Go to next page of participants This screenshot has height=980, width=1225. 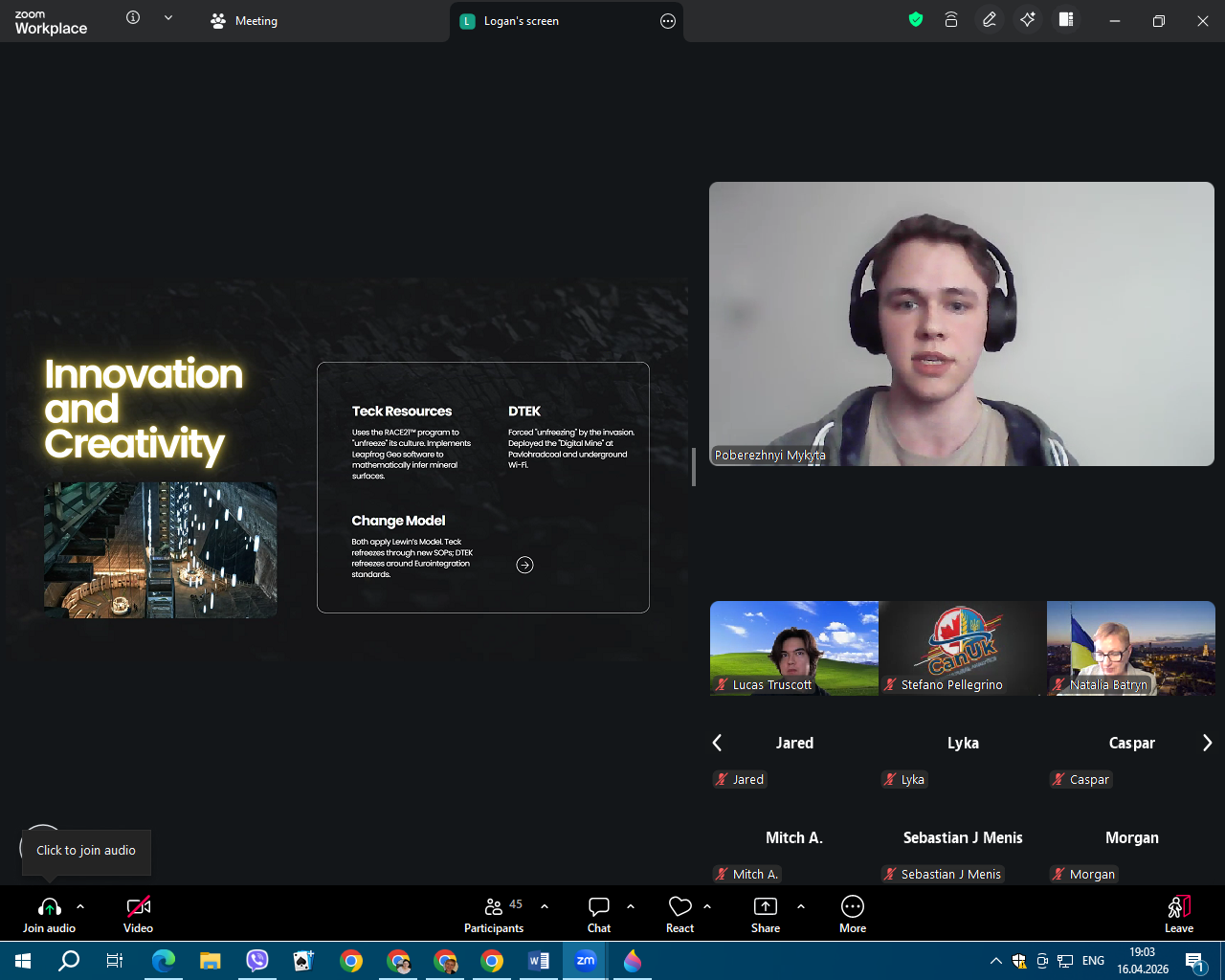1207,743
